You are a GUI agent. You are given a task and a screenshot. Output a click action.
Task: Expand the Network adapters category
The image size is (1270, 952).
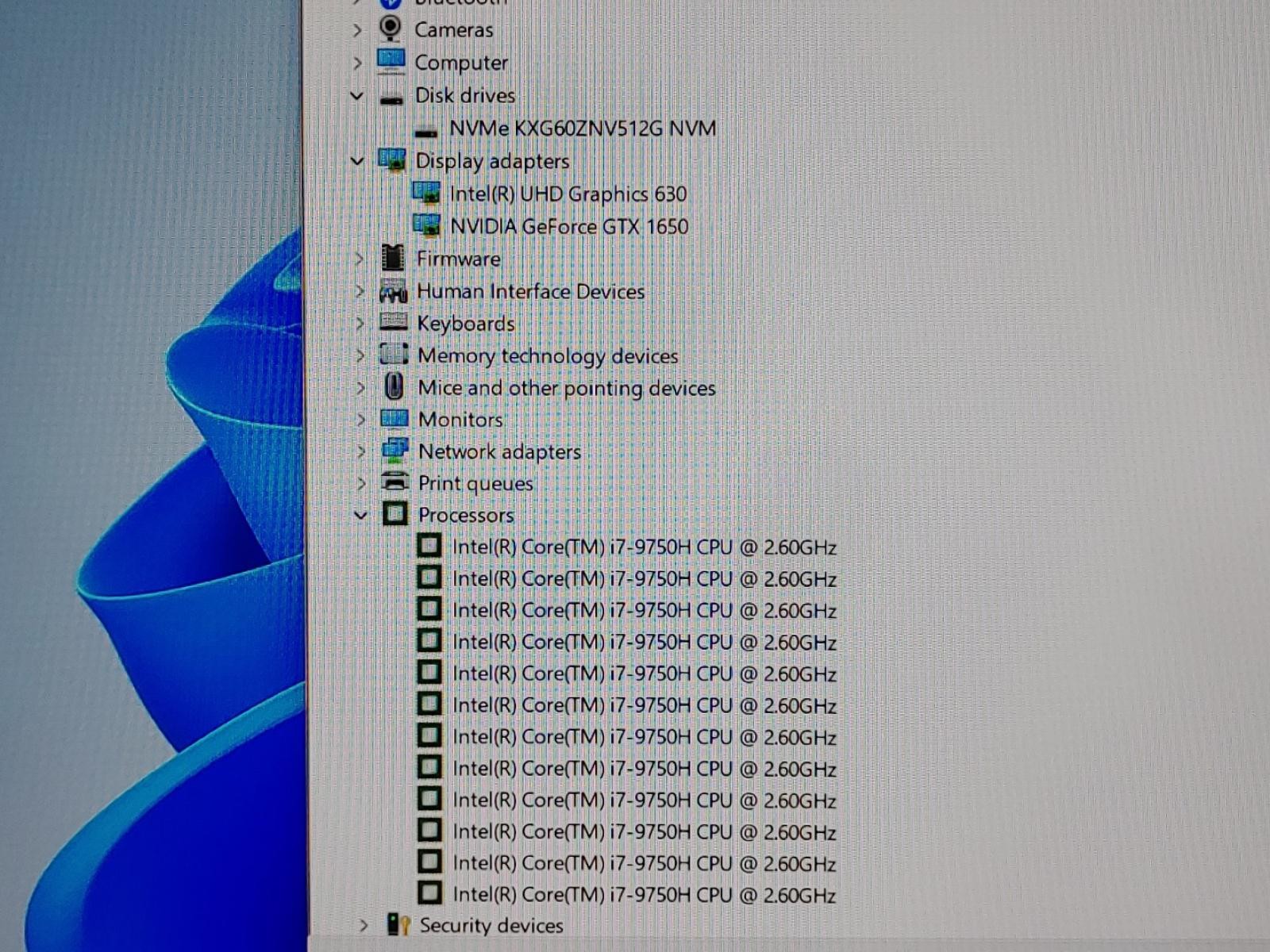(x=362, y=451)
